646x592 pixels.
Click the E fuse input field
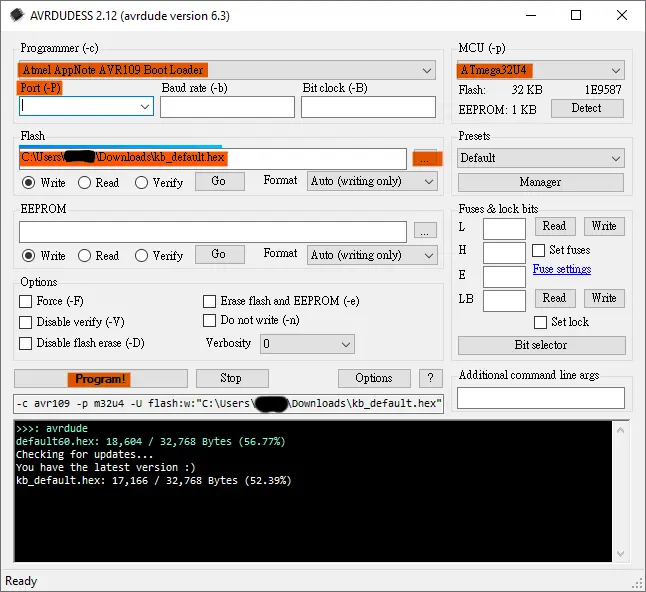[504, 277]
